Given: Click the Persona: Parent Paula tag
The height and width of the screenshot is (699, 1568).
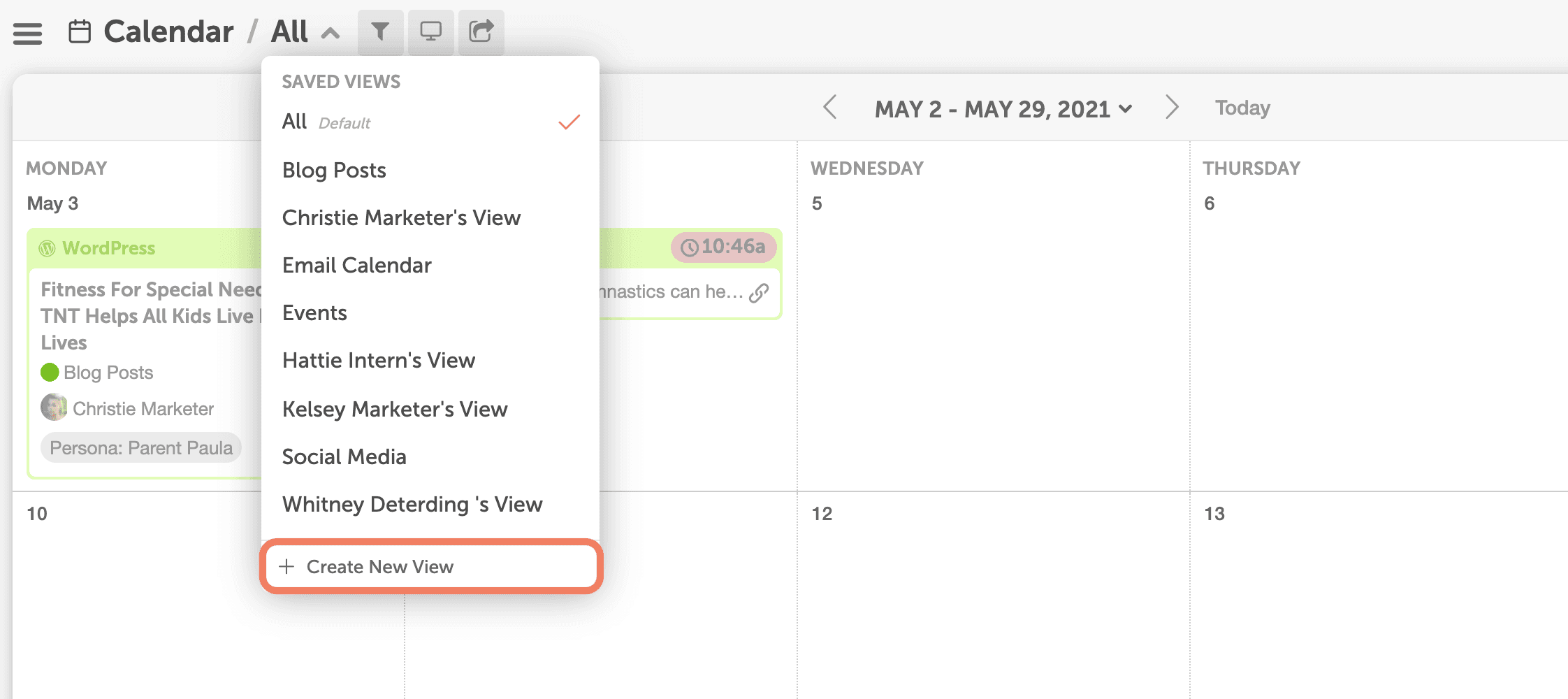Looking at the screenshot, I should (x=141, y=448).
